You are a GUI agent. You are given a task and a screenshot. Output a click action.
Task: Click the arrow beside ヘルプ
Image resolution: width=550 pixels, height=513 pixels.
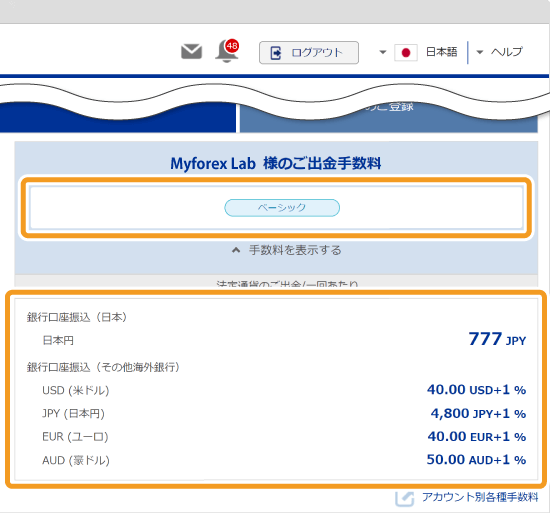(479, 53)
